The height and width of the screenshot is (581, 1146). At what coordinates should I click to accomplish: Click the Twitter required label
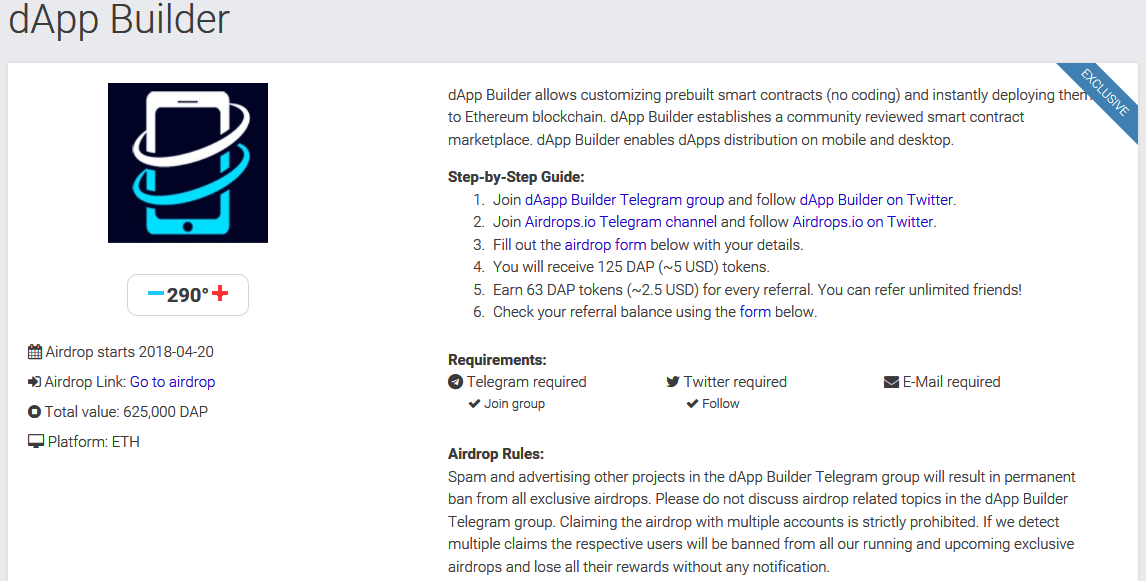pos(735,381)
